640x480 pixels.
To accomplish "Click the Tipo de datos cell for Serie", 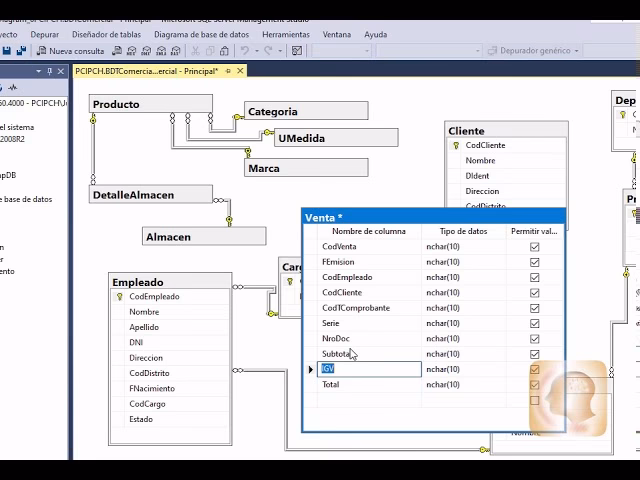I will click(464, 323).
